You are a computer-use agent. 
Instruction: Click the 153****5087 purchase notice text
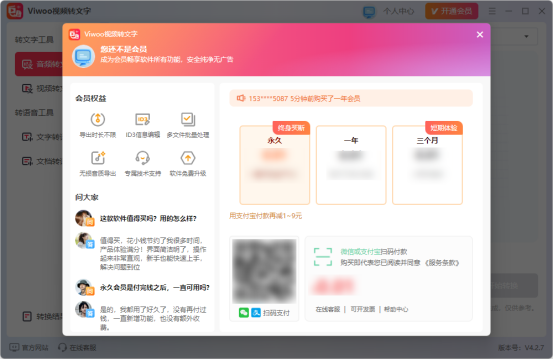click(x=304, y=99)
